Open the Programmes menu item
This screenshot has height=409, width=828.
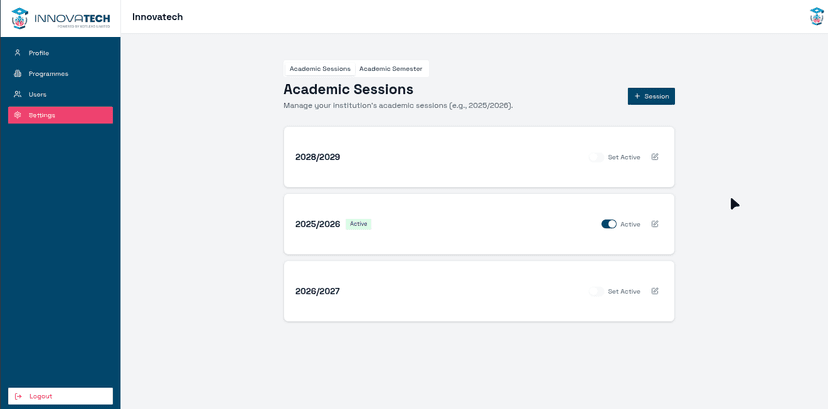48,74
